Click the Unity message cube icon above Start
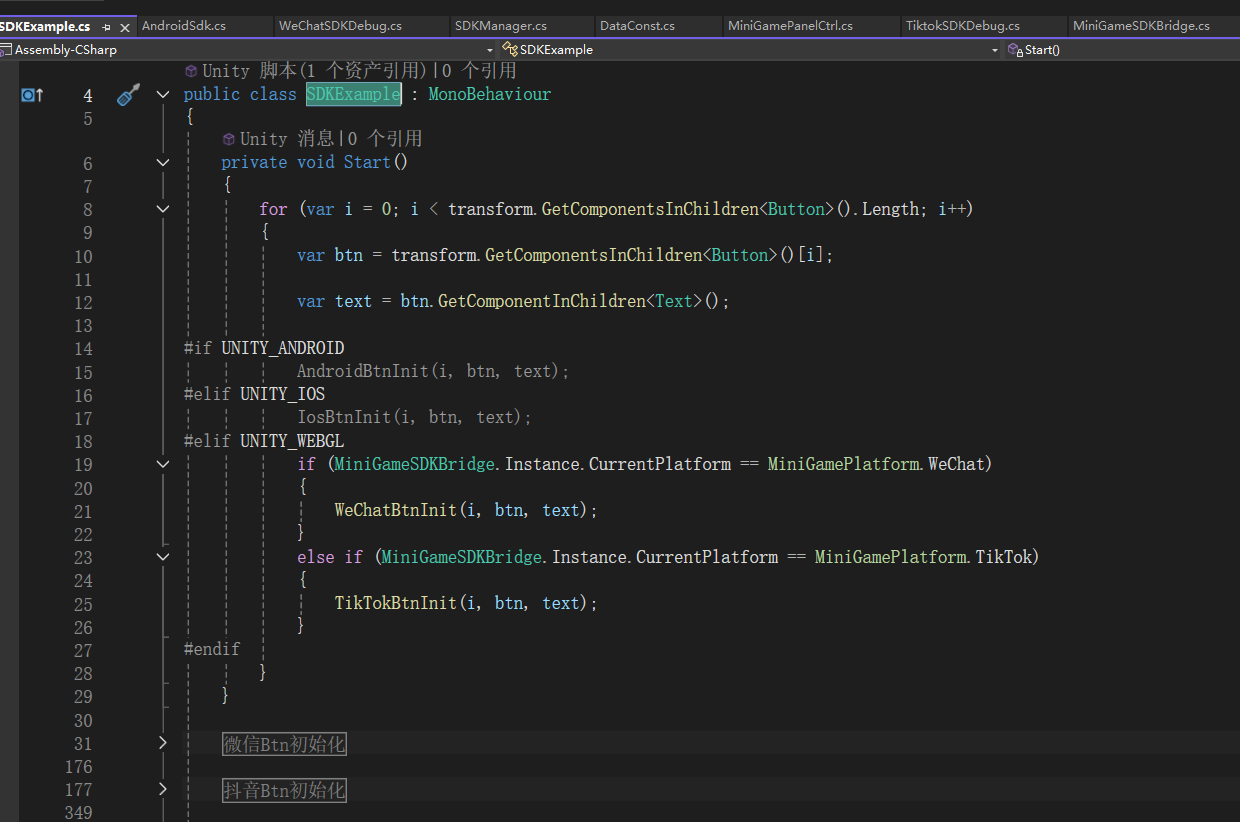 (x=229, y=139)
